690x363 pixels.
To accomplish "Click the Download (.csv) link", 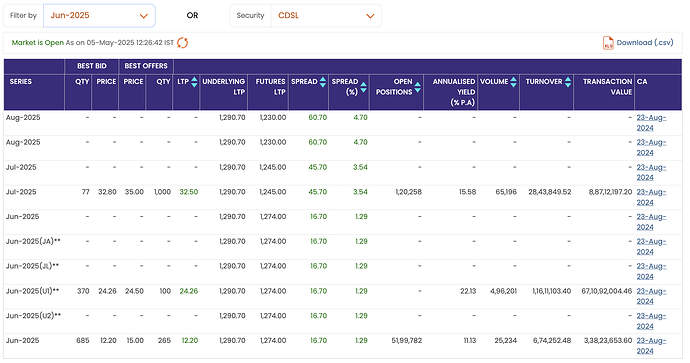I will 645,43.
